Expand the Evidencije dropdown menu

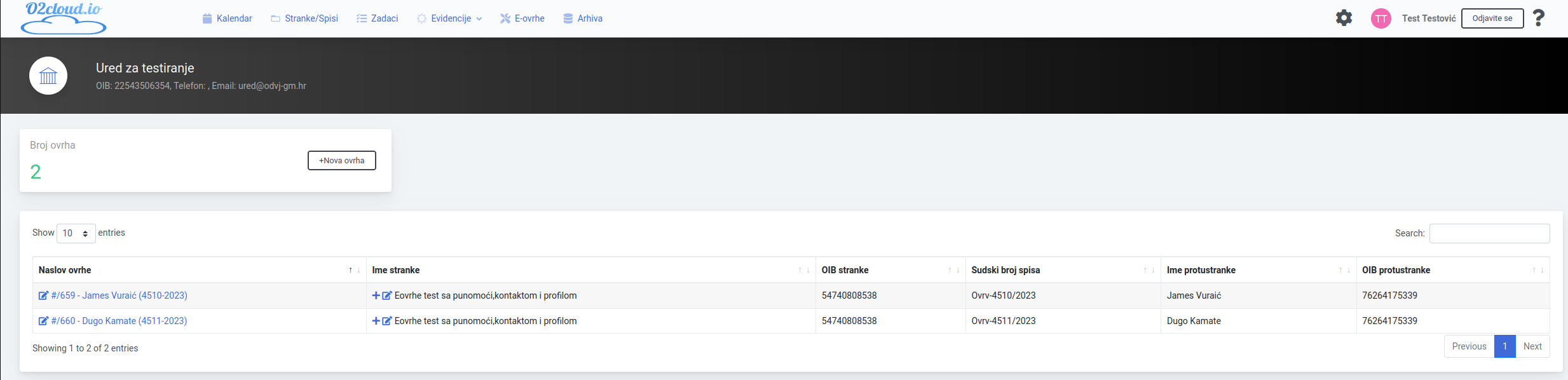coord(449,18)
